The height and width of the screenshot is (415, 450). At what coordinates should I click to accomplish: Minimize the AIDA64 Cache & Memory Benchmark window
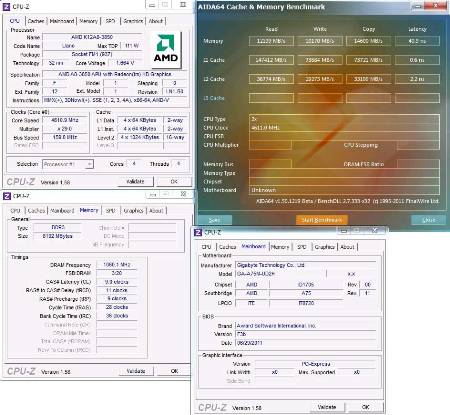pyautogui.click(x=417, y=6)
